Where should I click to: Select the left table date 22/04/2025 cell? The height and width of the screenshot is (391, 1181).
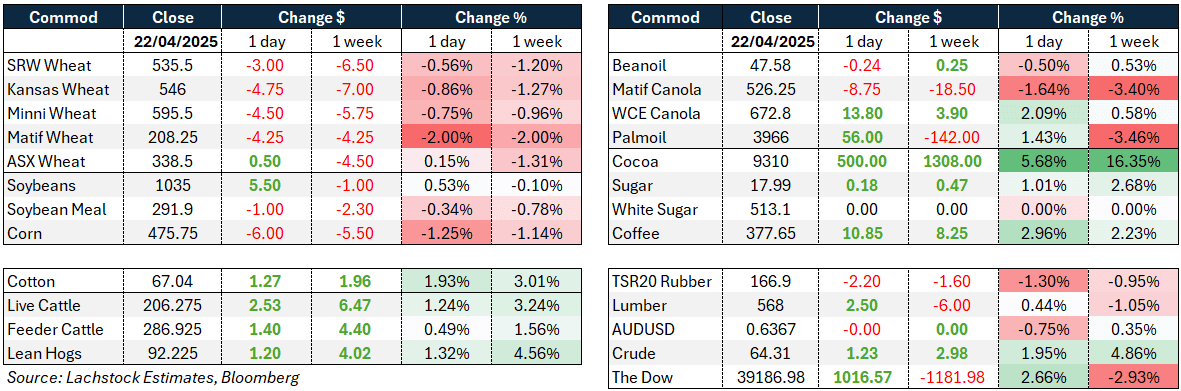(172, 41)
